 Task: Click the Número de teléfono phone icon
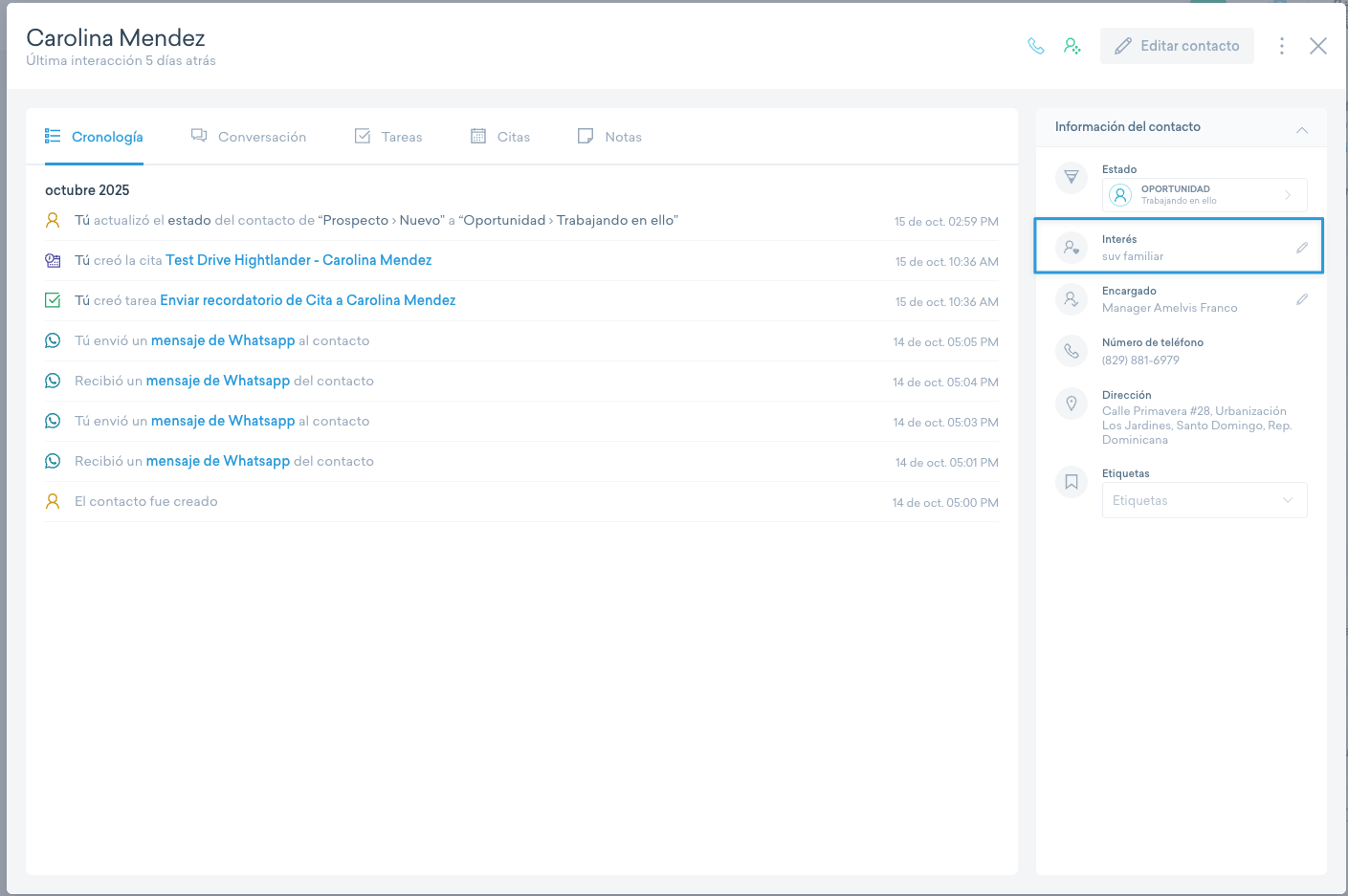(x=1072, y=351)
